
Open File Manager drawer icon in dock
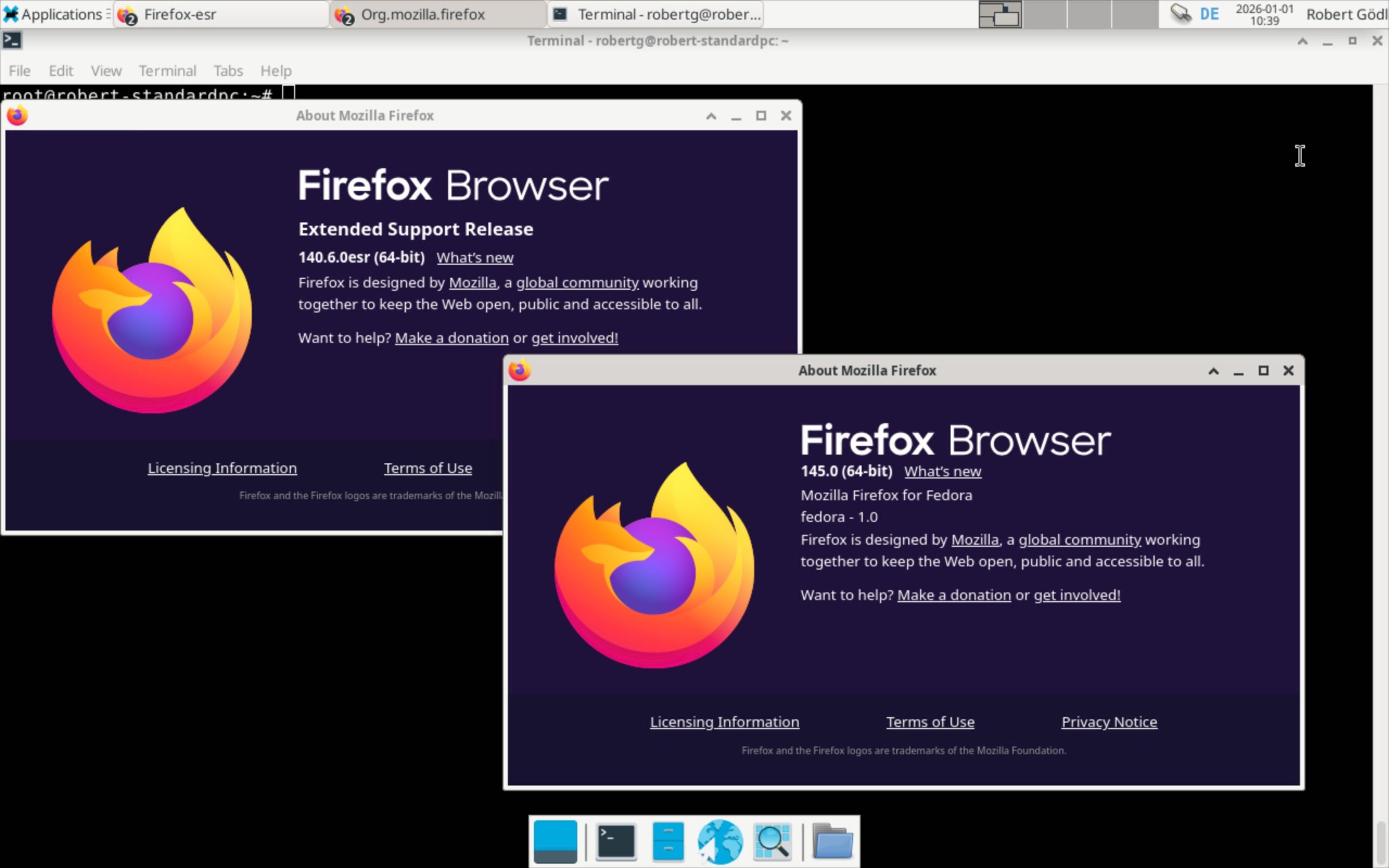(667, 841)
